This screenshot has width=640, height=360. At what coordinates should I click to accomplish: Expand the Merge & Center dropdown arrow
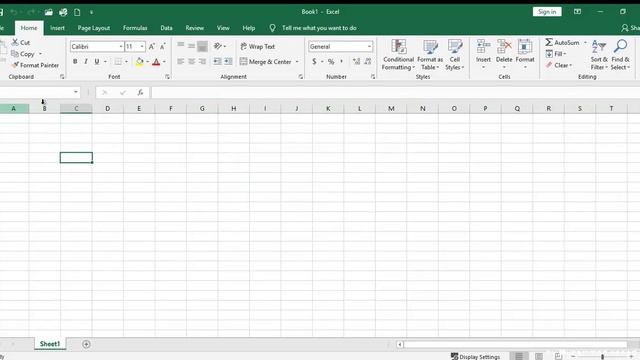[x=297, y=62]
